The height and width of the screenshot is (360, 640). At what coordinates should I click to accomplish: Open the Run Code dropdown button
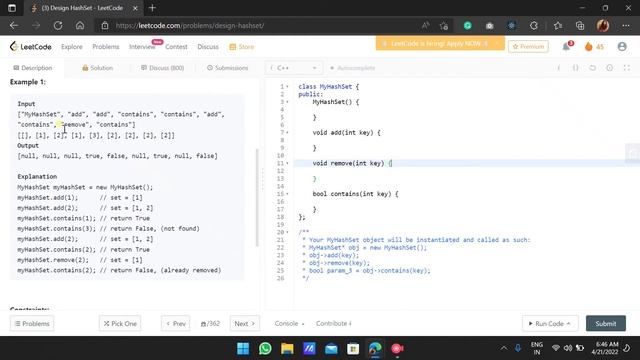point(550,323)
